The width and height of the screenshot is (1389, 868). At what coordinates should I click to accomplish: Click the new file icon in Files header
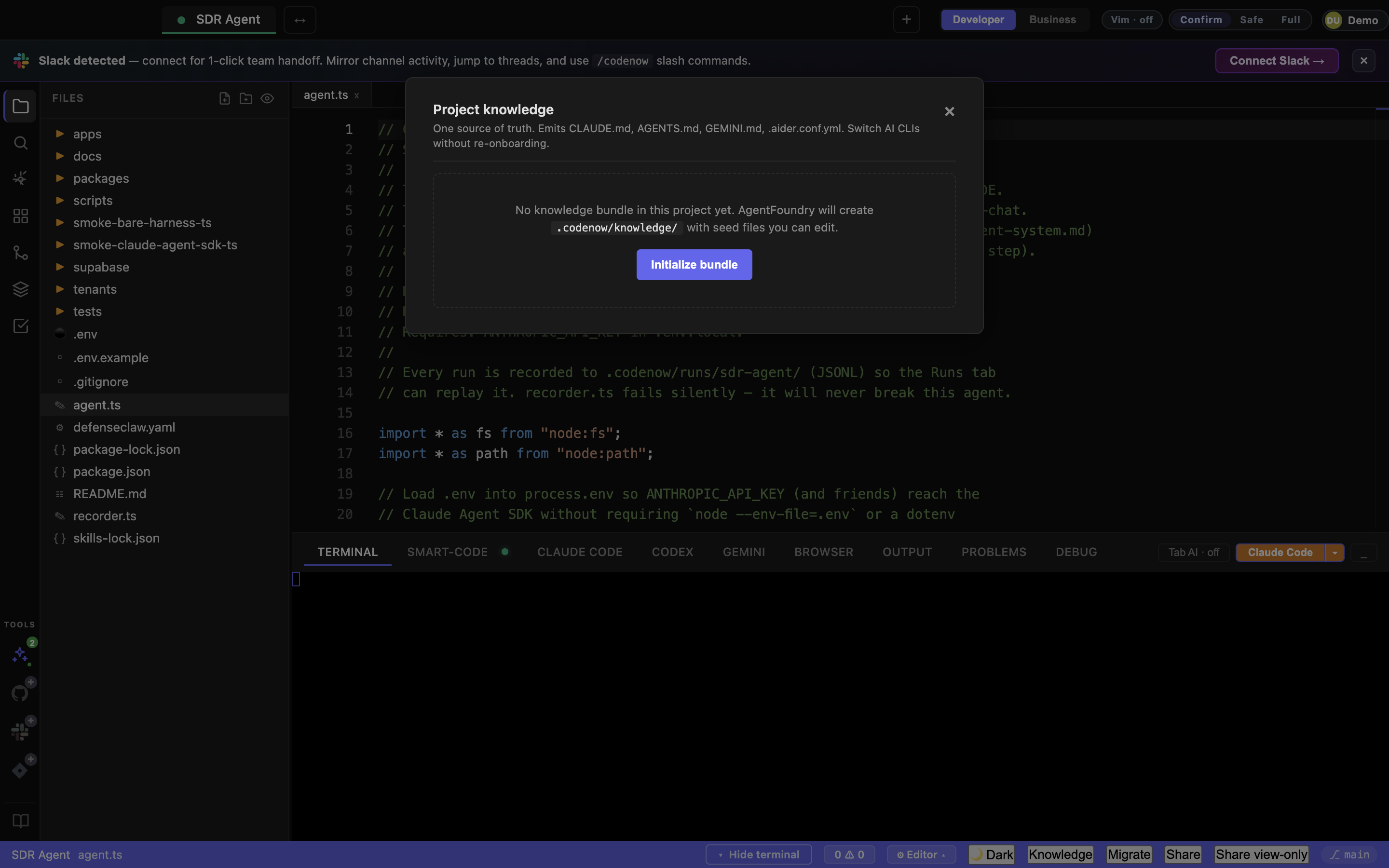click(x=224, y=99)
